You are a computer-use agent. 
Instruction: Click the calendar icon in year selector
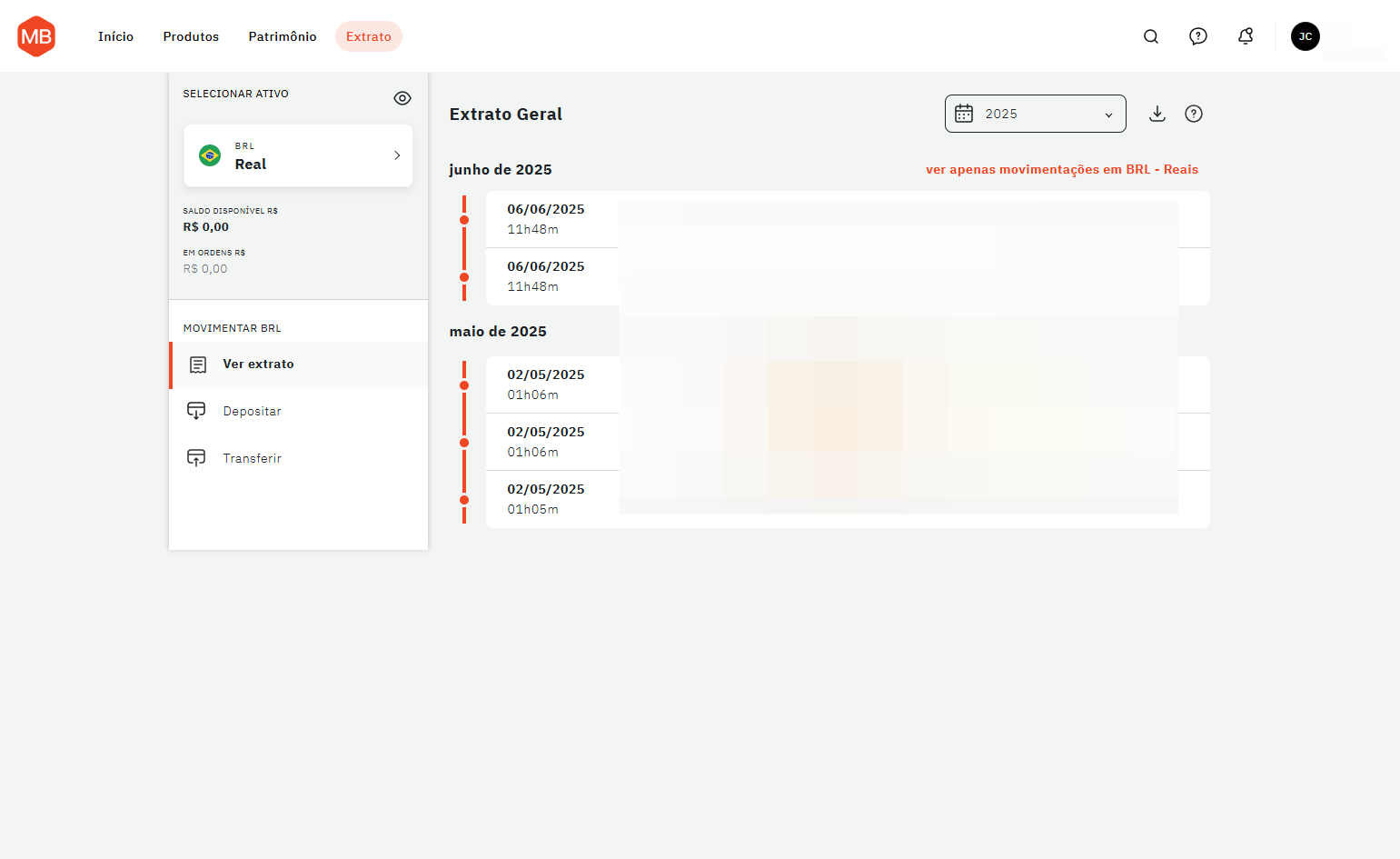click(x=964, y=114)
